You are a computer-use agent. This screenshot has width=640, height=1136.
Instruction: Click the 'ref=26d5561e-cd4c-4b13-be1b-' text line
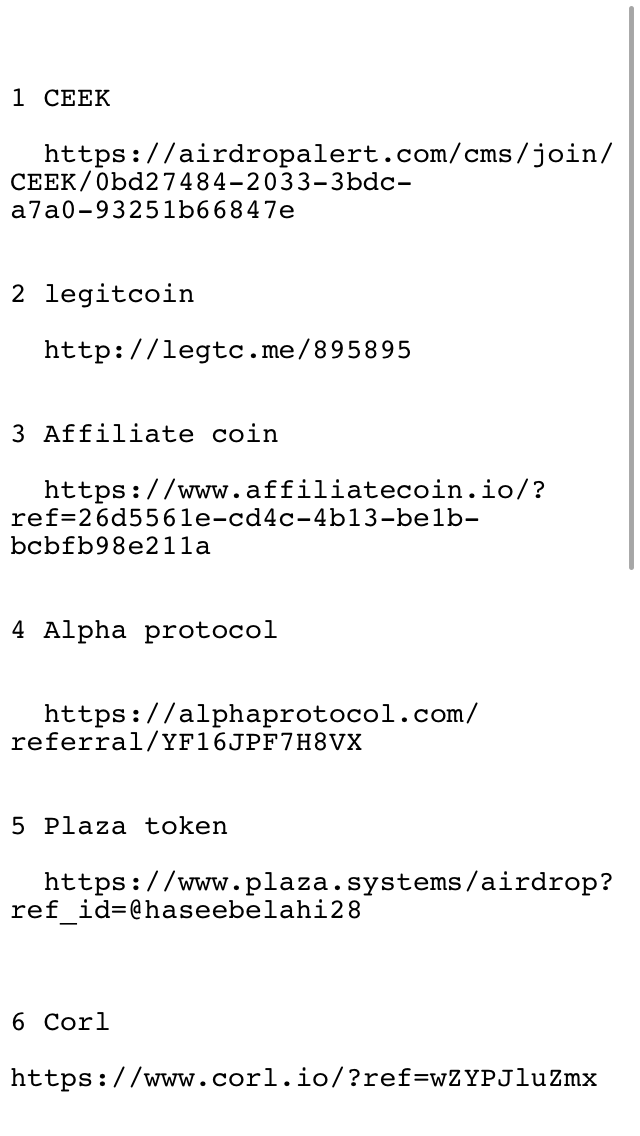click(245, 518)
